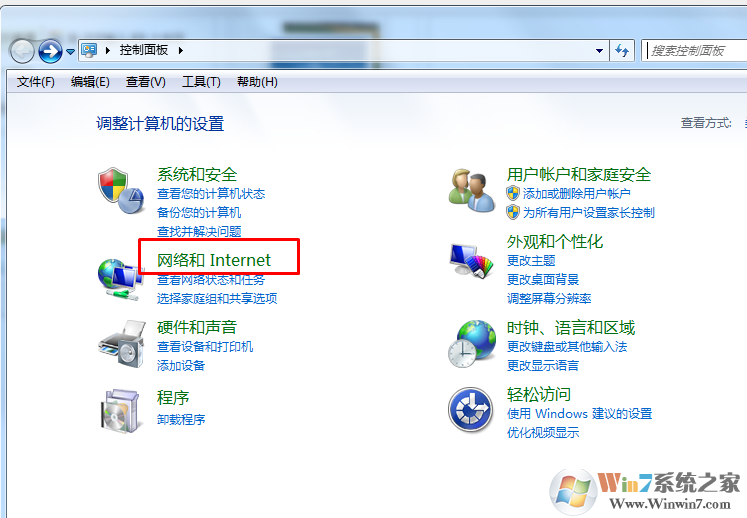This screenshot has height=518, width=747.
Task: Open 使用 Windows 建议的设置 link
Action: tap(579, 414)
